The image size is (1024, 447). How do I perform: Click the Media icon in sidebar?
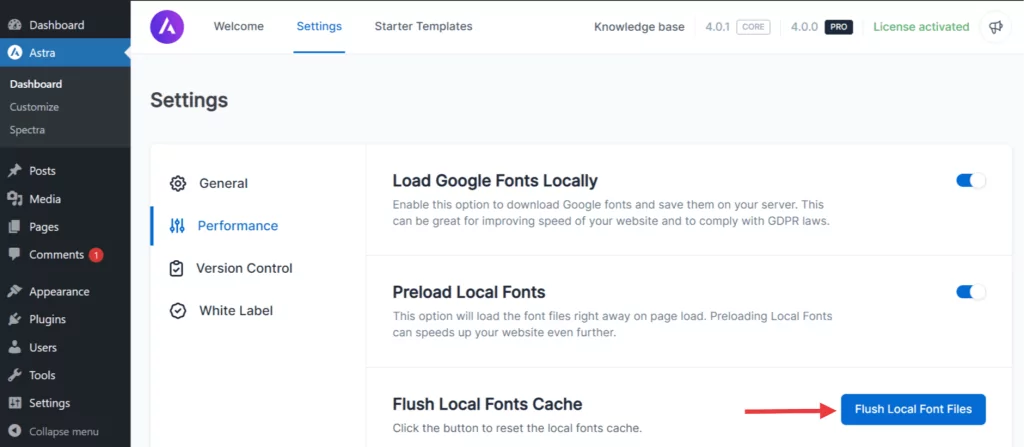[14, 199]
